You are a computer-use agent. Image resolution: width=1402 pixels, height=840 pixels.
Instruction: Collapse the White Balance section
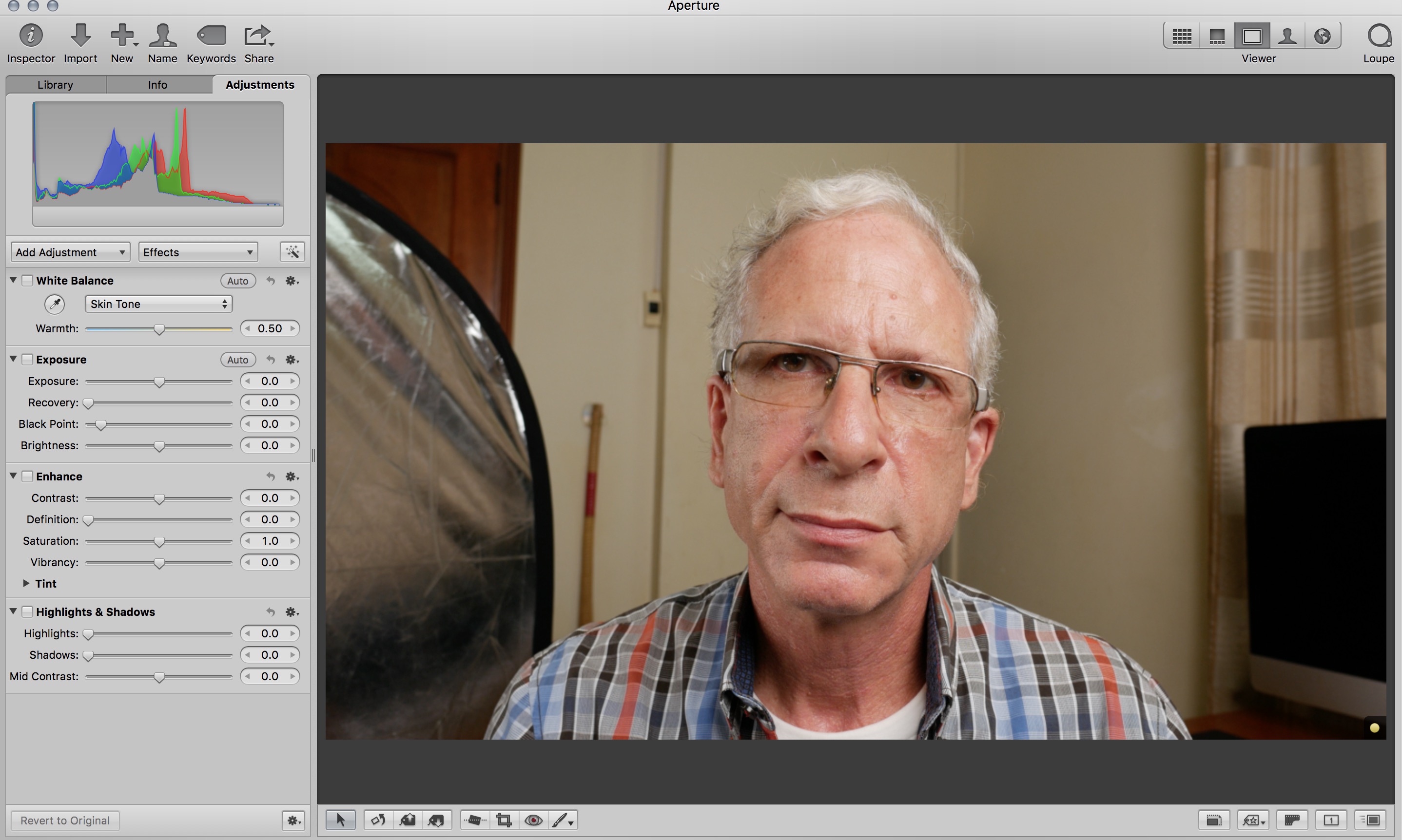point(13,280)
